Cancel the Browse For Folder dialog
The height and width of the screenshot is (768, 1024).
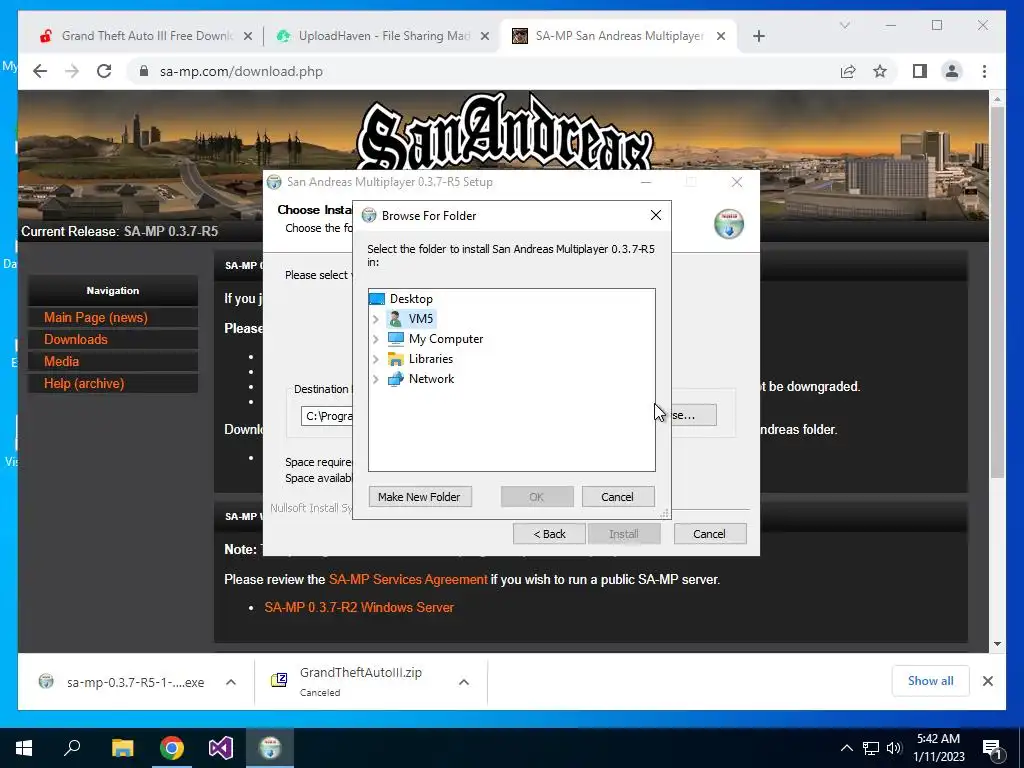(617, 497)
